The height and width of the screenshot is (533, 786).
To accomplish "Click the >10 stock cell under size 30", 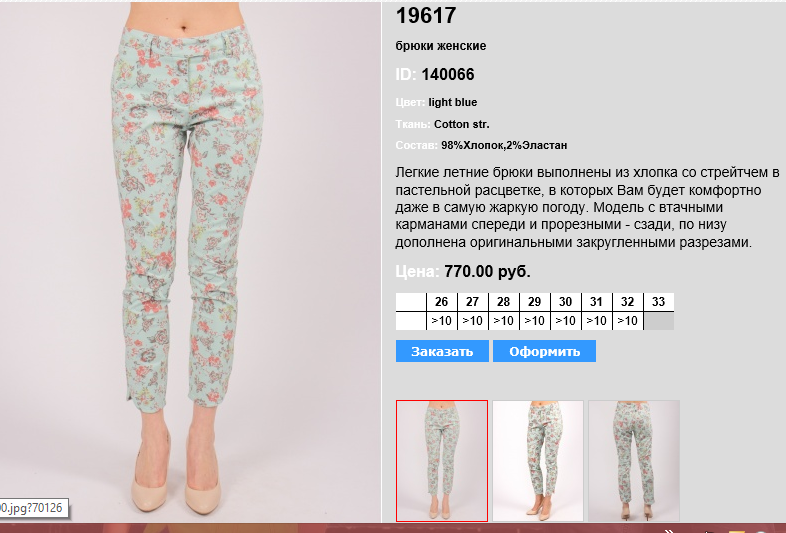I will (566, 321).
